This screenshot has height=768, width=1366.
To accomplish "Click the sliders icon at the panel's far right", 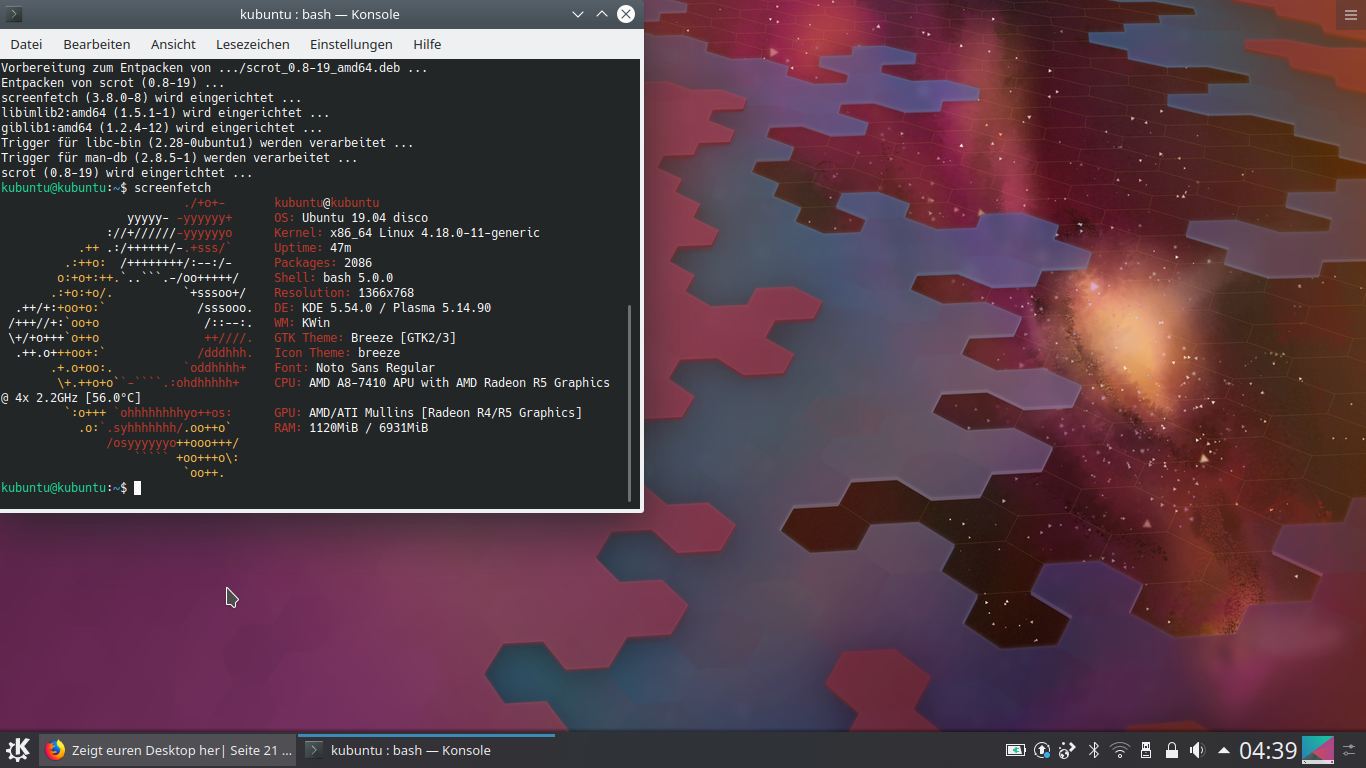I will tap(1349, 749).
